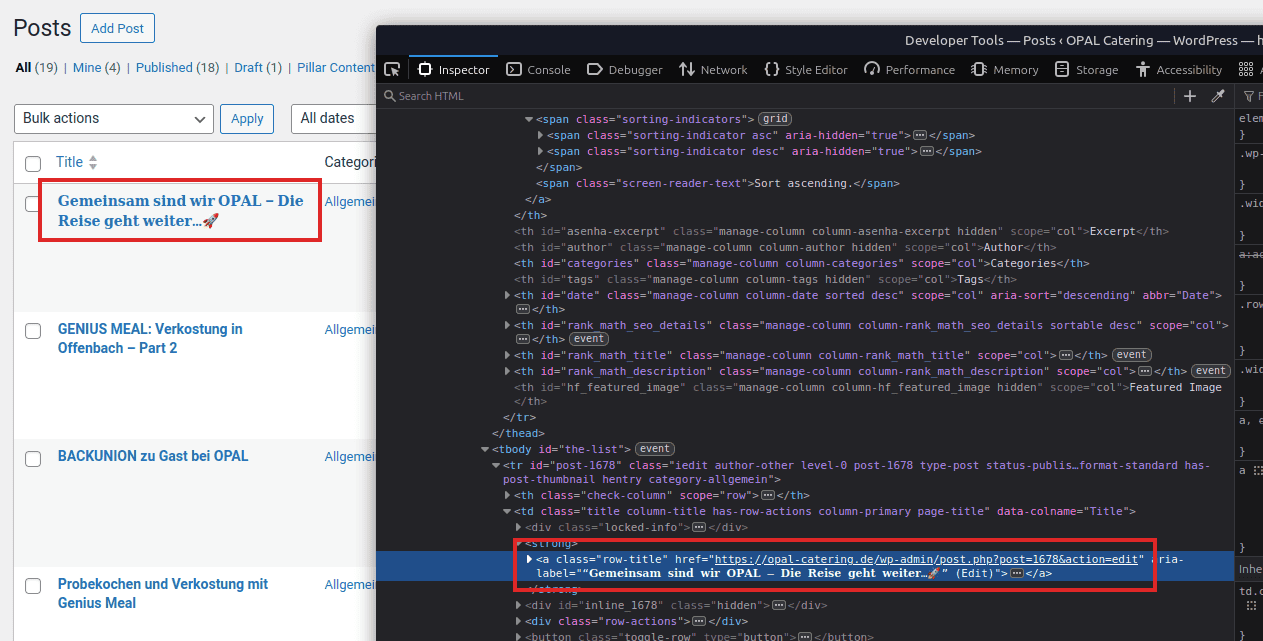The image size is (1263, 641).
Task: Open the Network panel
Action: [713, 70]
